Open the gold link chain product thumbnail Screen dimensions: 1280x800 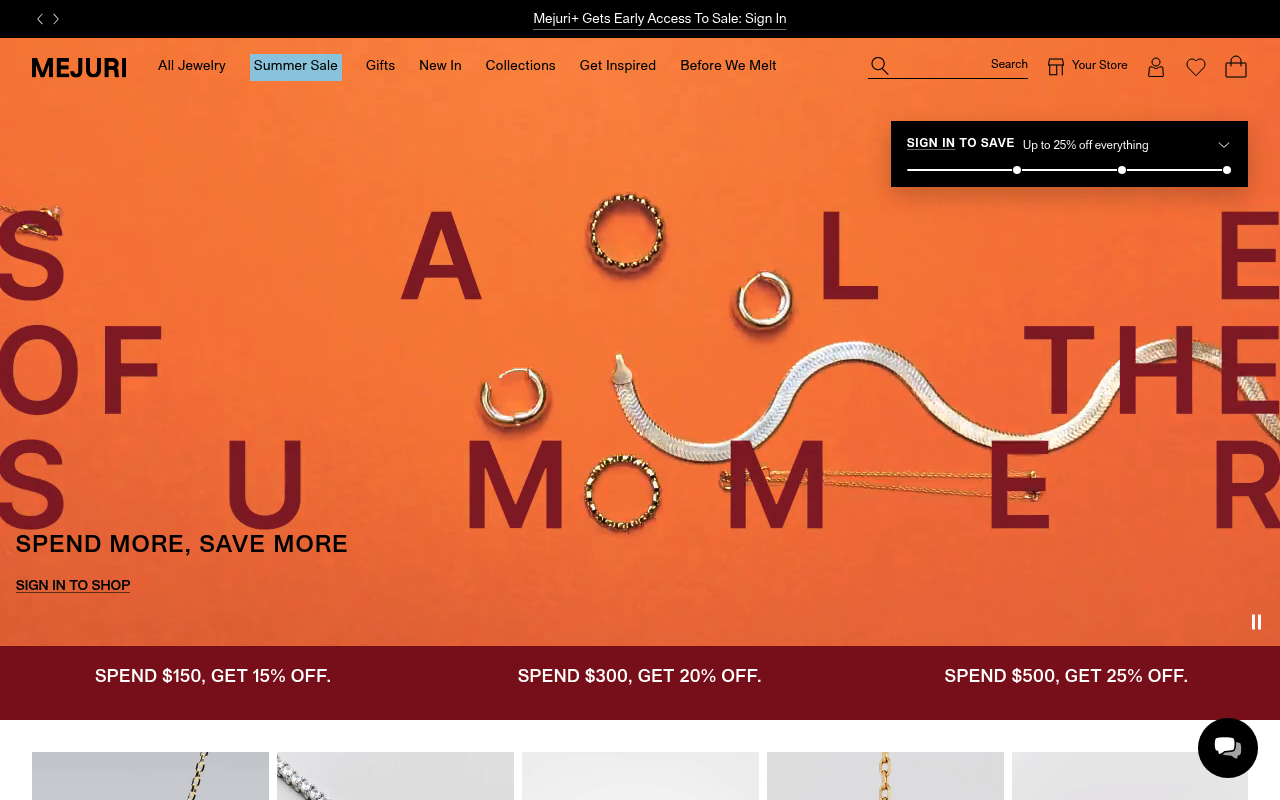pos(885,776)
